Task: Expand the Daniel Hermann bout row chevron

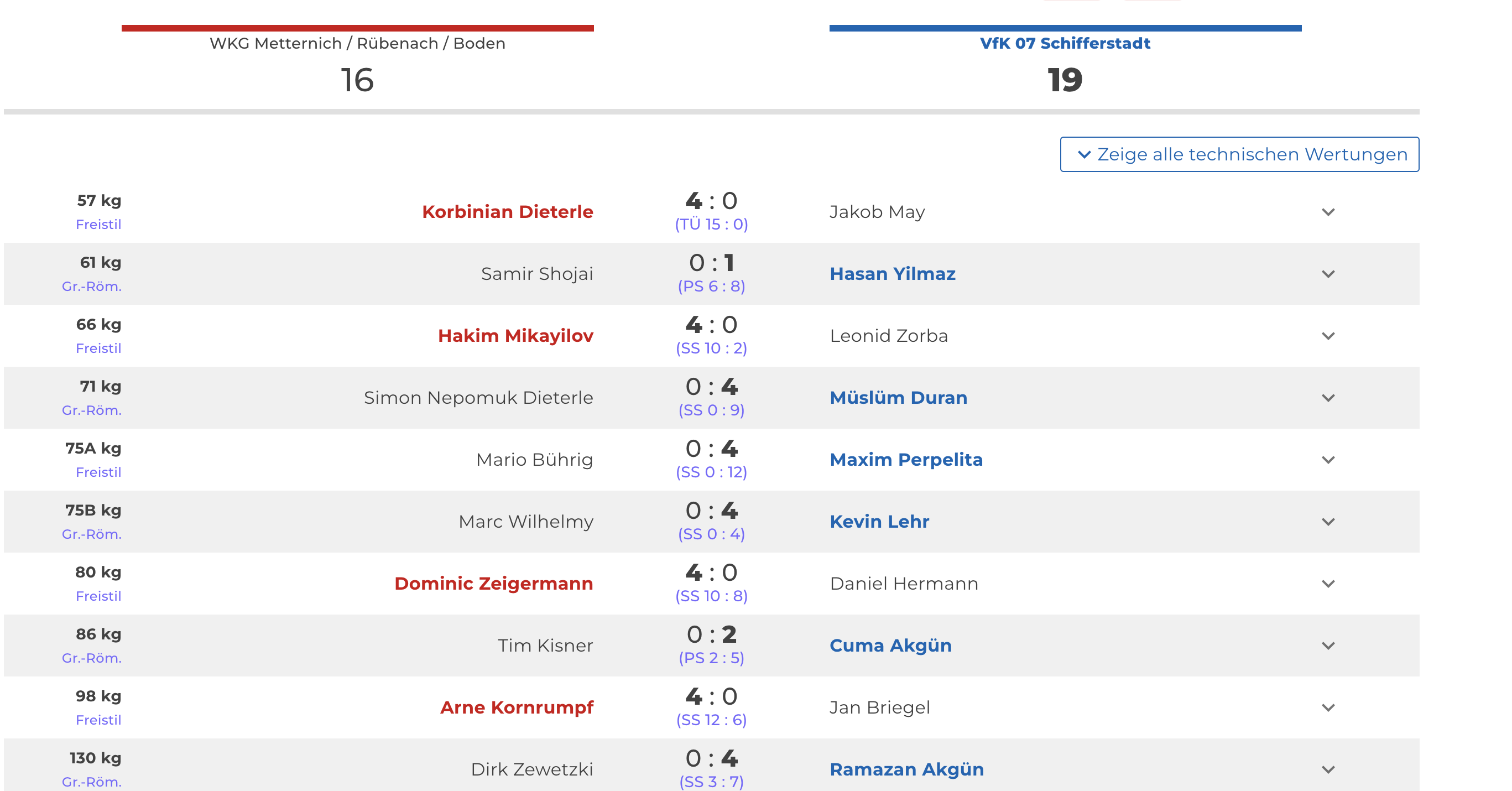Action: point(1328,584)
